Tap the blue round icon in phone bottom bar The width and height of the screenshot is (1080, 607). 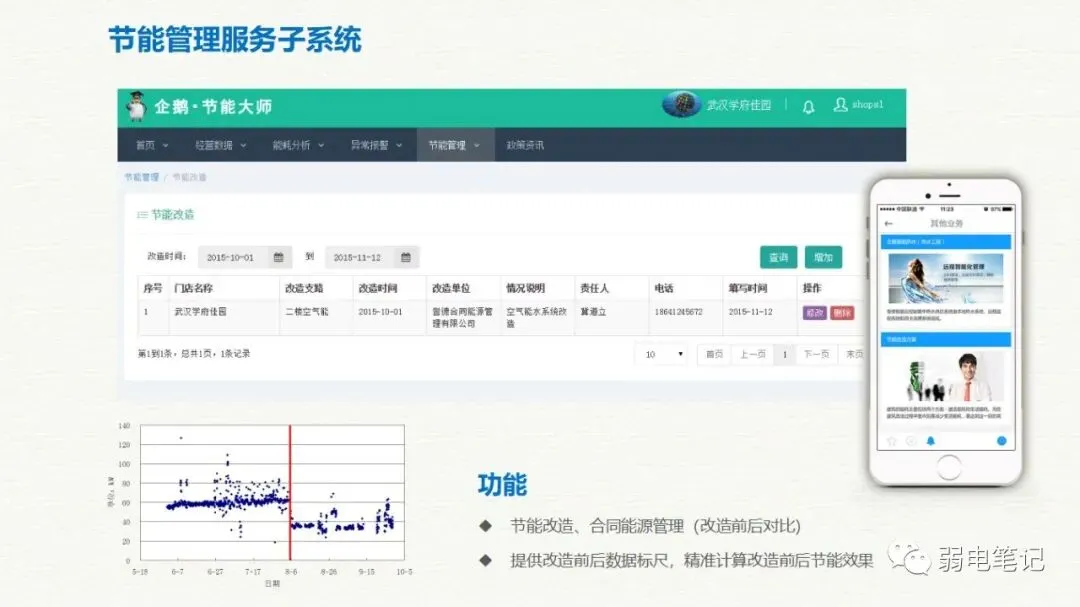pos(1001,441)
